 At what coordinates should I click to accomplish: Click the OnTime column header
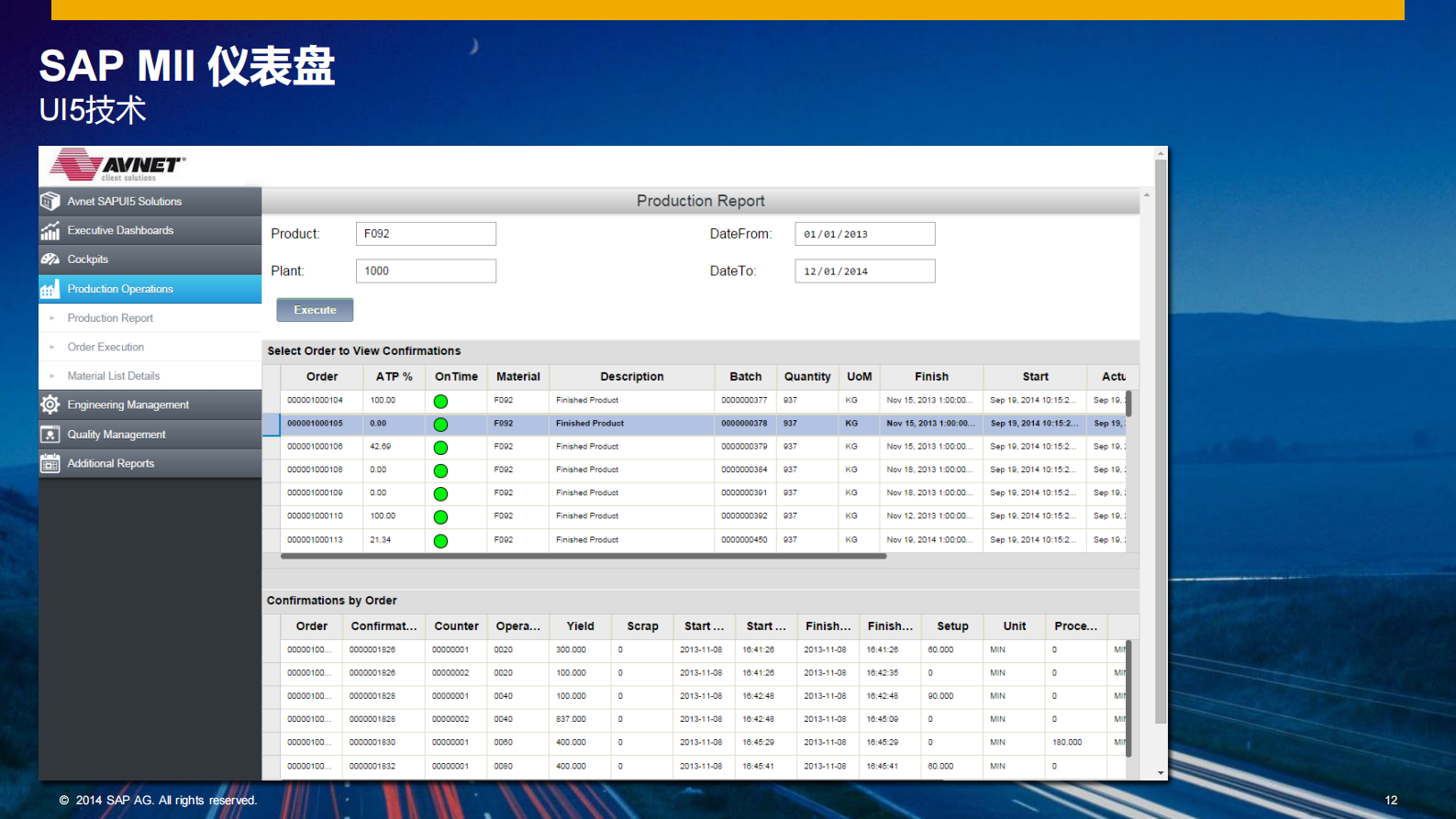click(x=456, y=377)
